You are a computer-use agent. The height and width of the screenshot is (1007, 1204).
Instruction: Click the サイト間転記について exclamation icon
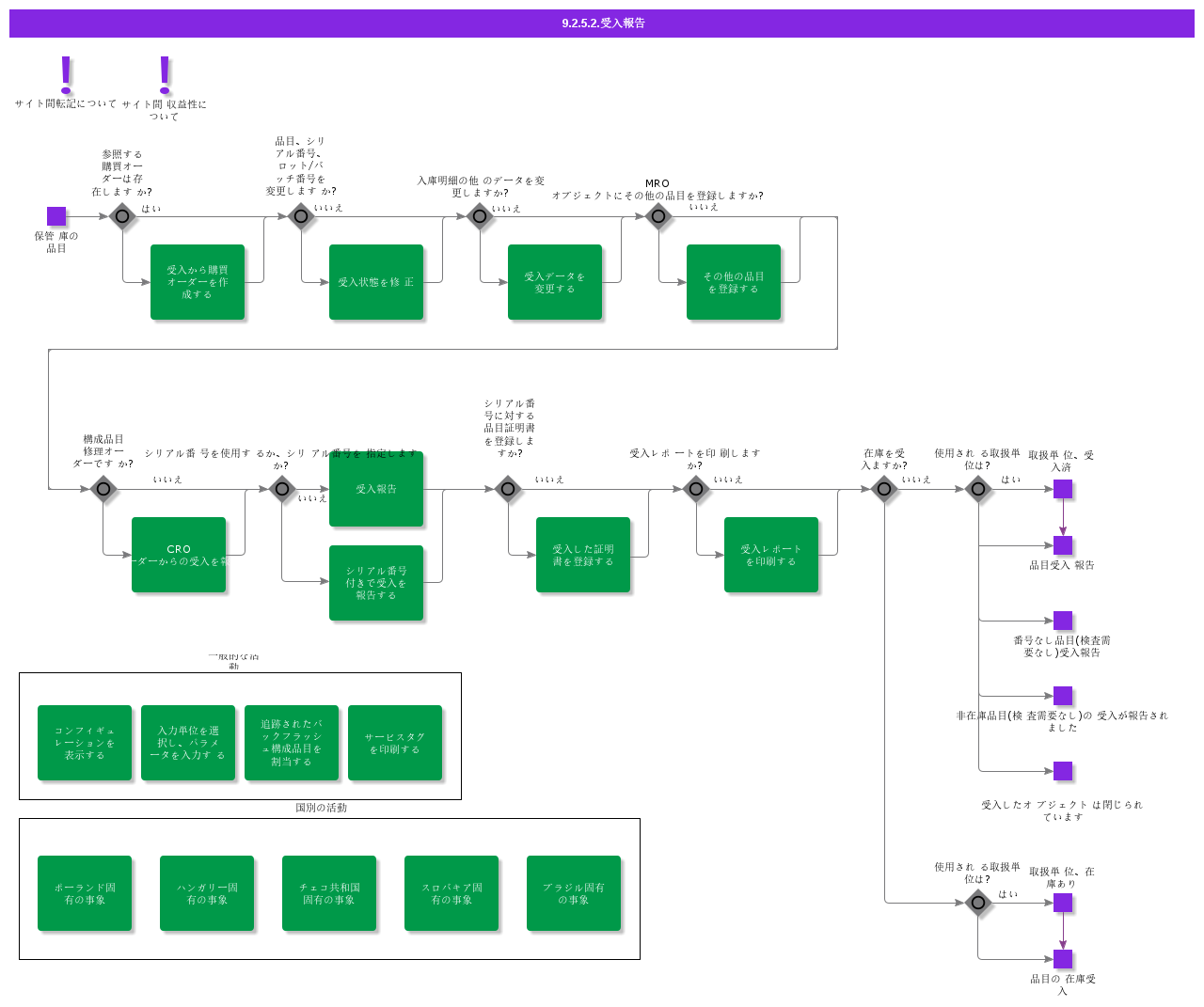pos(66,74)
